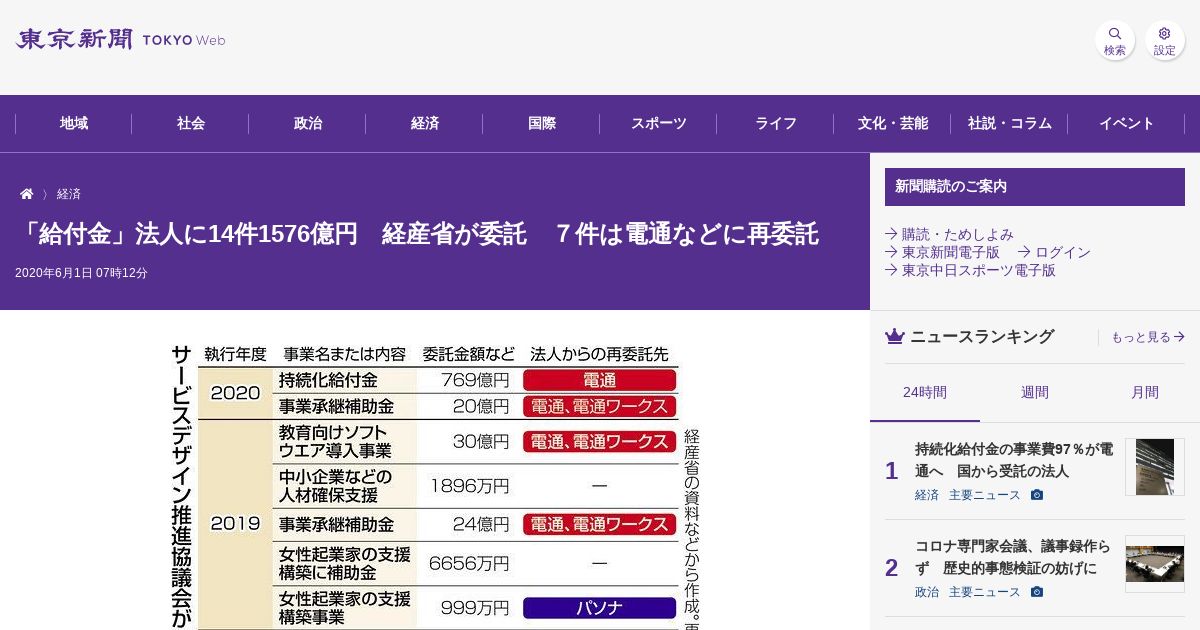Click 主要ニュース tag under ranking article 2
Viewport: 1200px width, 630px height.
(985, 592)
